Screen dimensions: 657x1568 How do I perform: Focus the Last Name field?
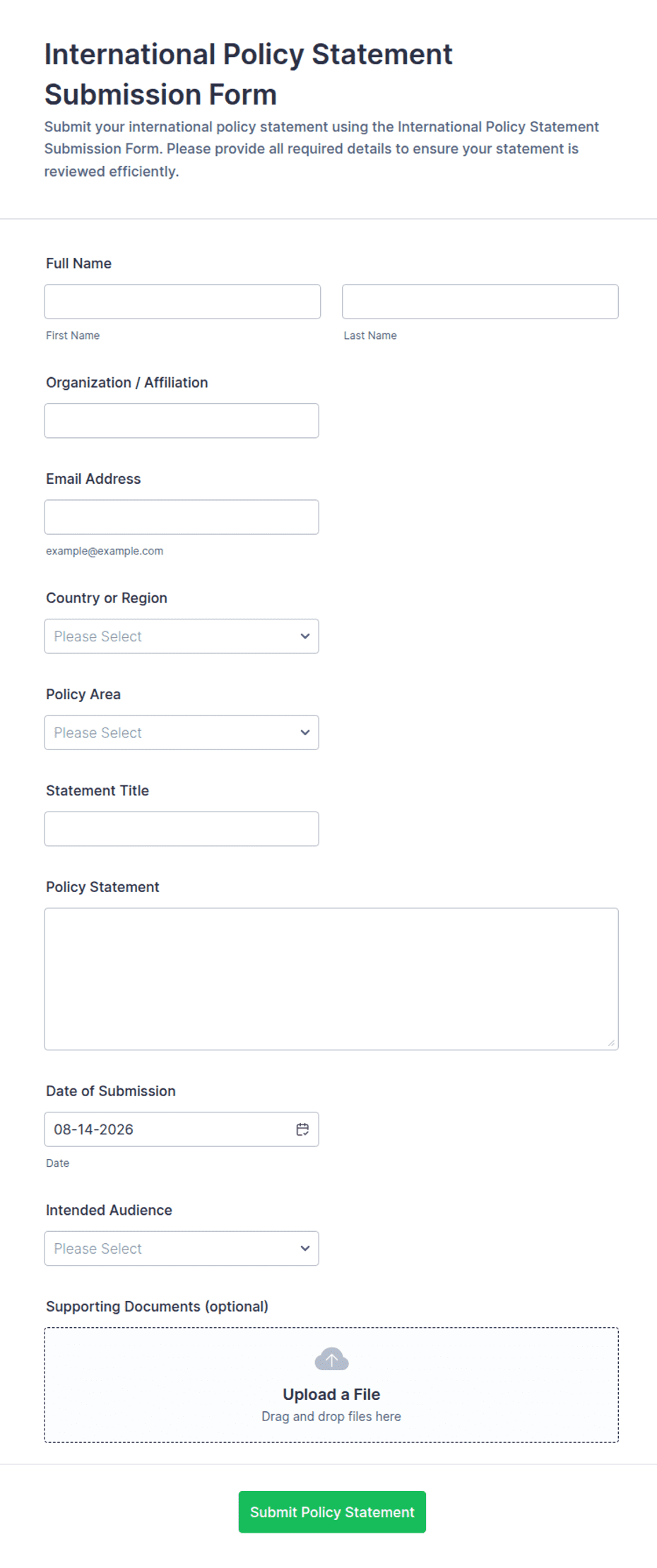click(480, 302)
